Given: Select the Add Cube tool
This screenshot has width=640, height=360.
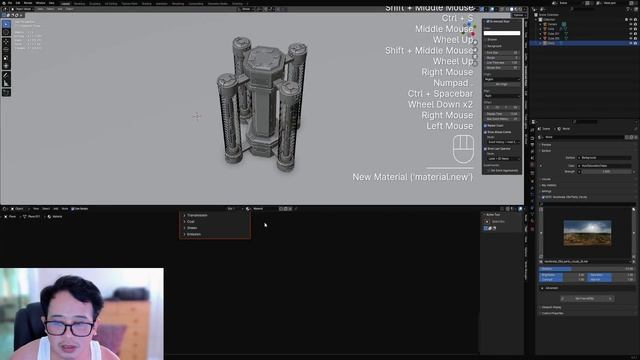Looking at the screenshot, I should 6,93.
